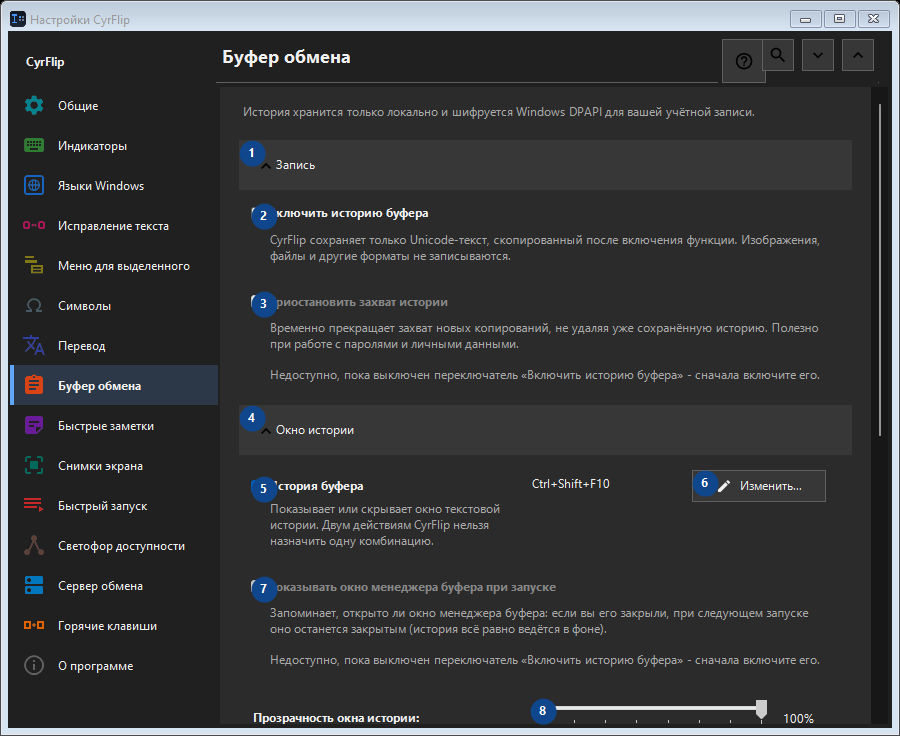The image size is (900, 736).
Task: Collapse the Запись section
Action: 545,165
